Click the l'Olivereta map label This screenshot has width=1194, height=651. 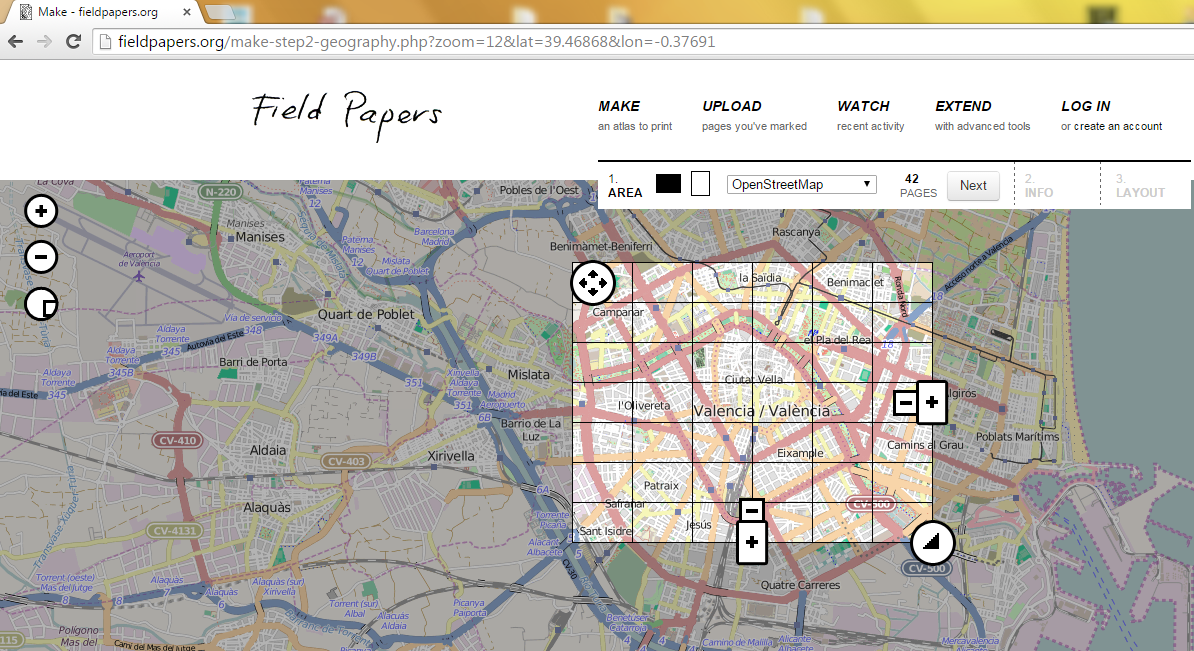pyautogui.click(x=644, y=406)
